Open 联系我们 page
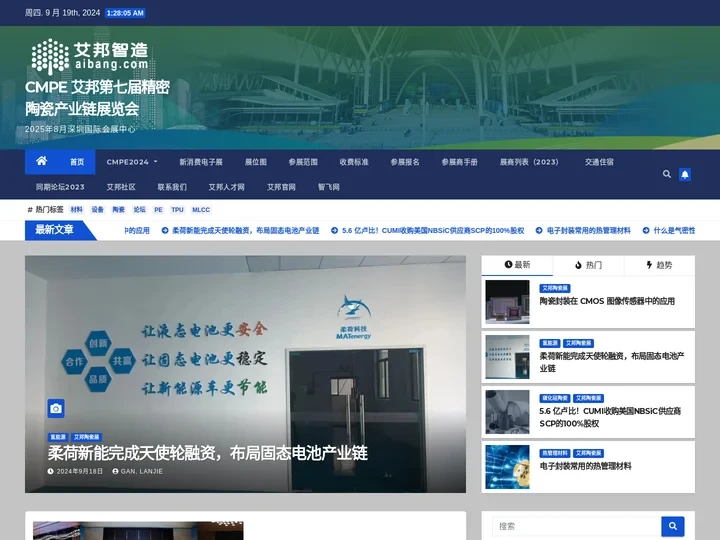 point(172,187)
